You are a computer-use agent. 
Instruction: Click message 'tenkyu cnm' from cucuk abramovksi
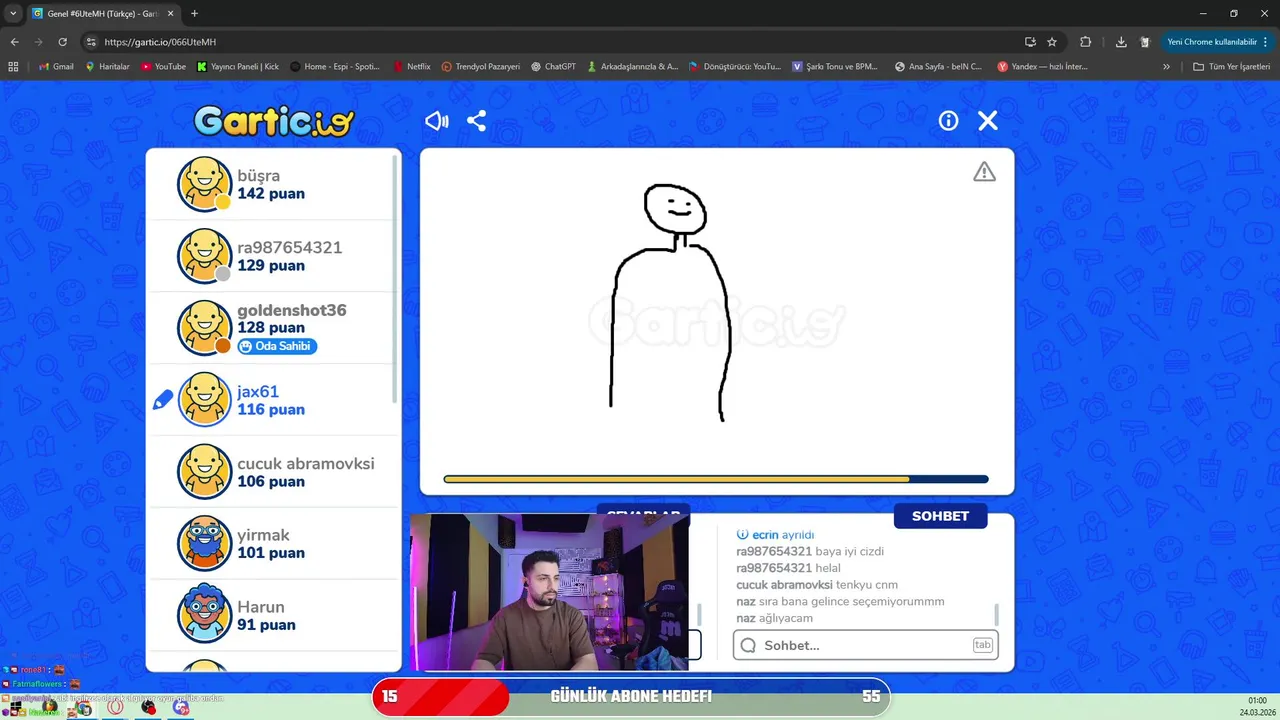pyautogui.click(x=867, y=585)
